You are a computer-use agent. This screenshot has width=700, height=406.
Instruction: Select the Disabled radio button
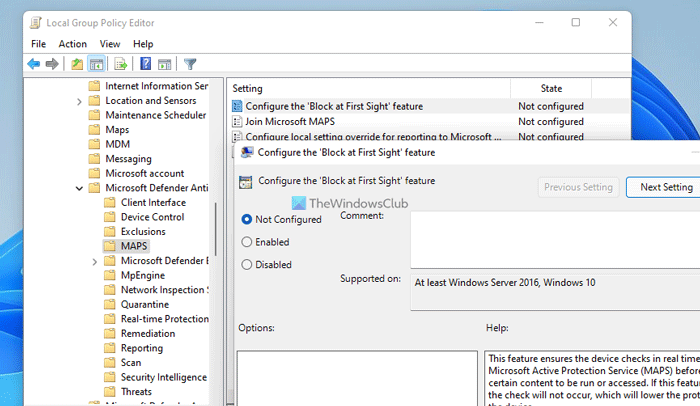[x=246, y=265]
